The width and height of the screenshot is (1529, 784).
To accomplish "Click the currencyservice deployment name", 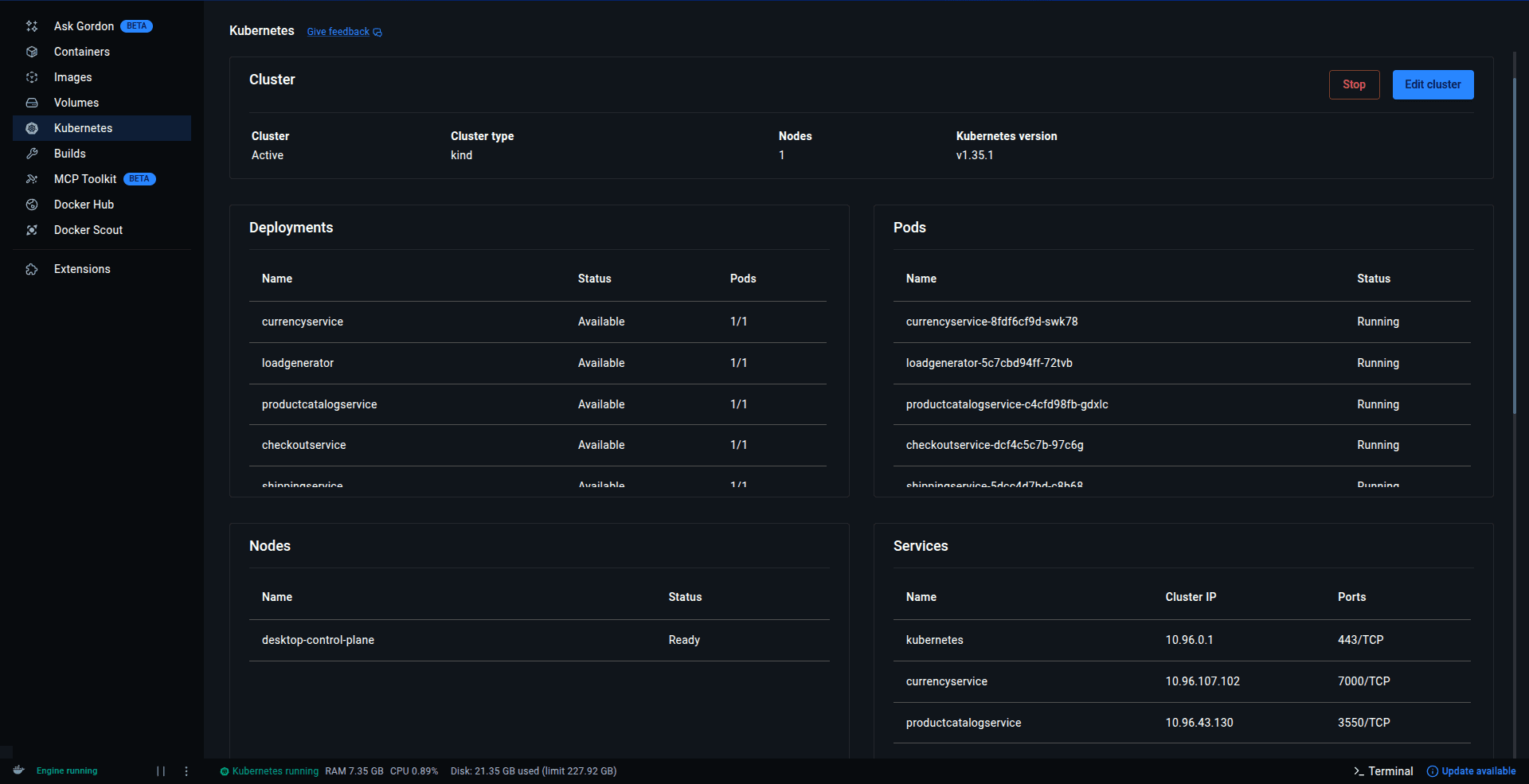I will (303, 322).
